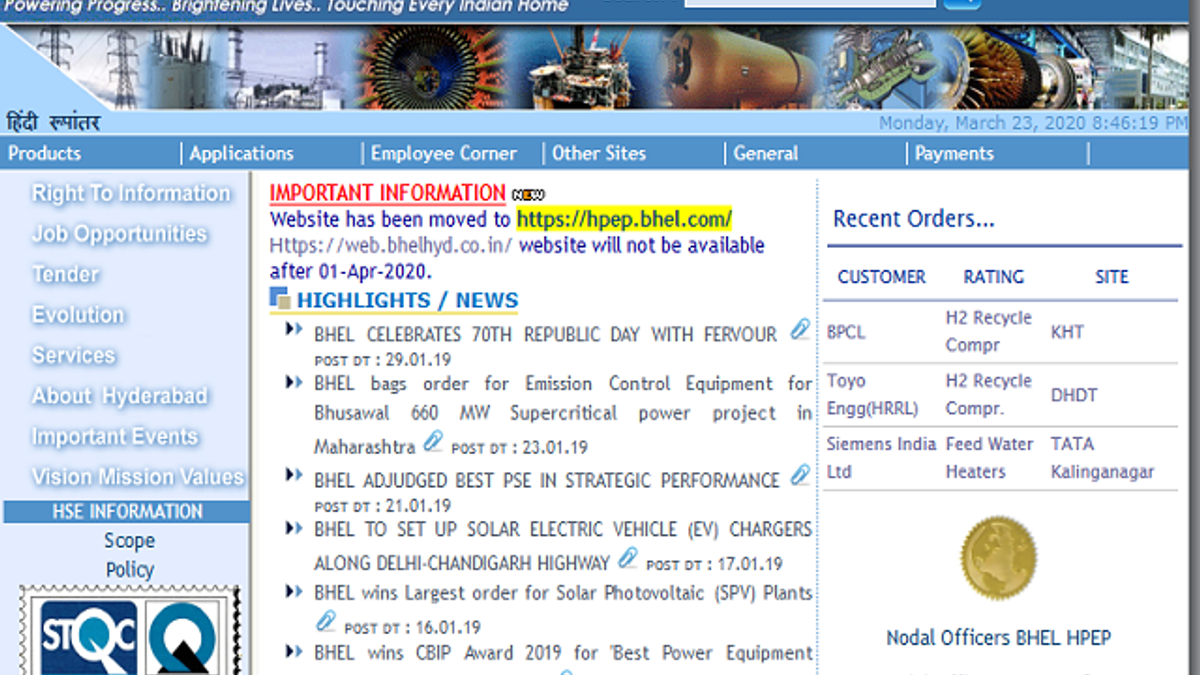Select the TATA Kalinganagar site cell

(1103, 457)
